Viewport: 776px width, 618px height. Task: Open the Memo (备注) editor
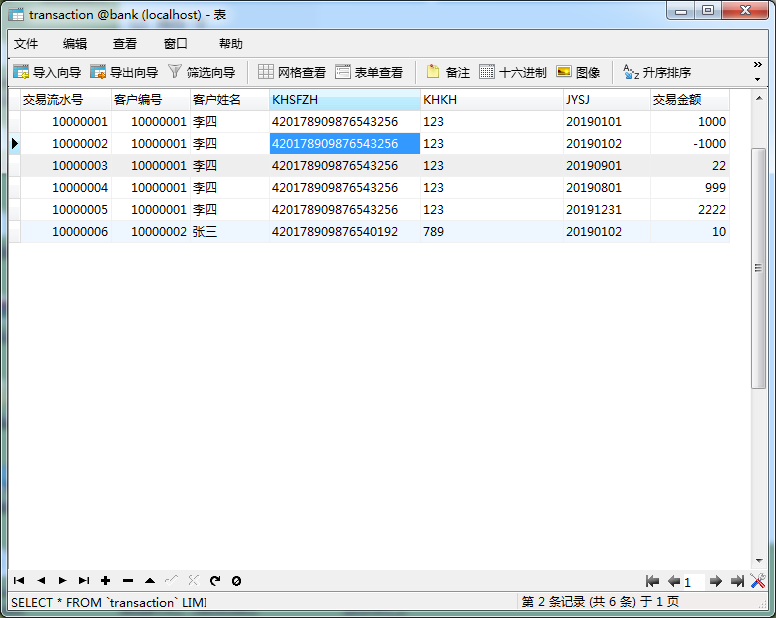[448, 72]
